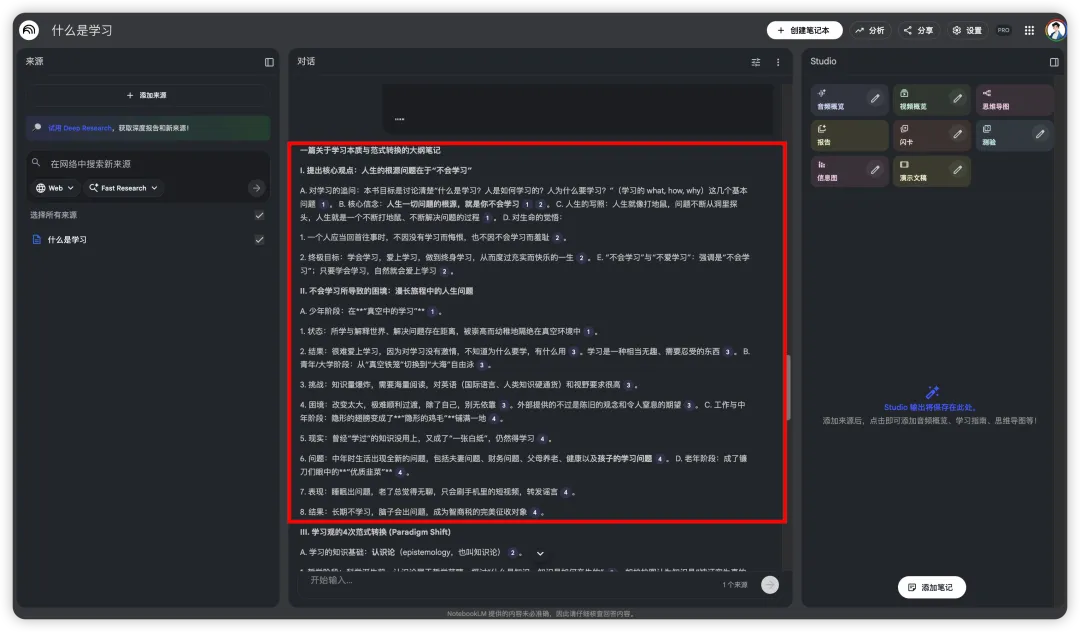Edit the 视频概览 tile pencil icon
1080x632 pixels.
957,98
